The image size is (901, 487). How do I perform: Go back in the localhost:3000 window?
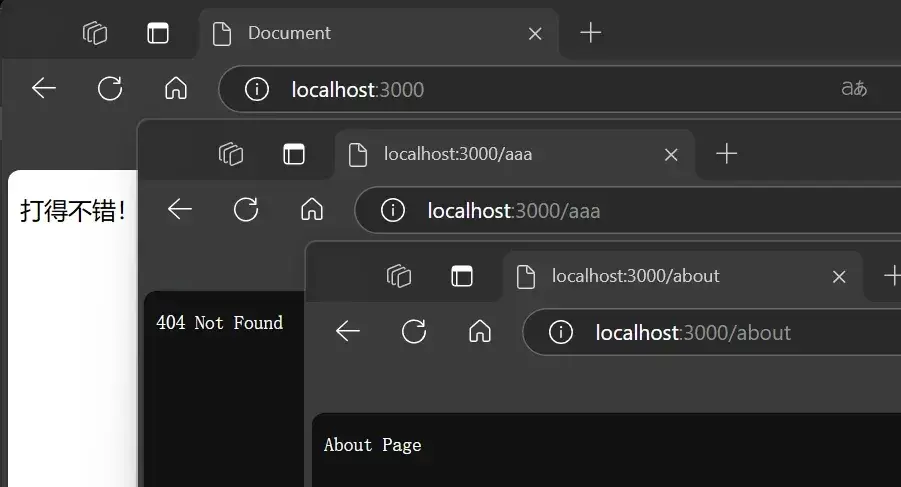coord(44,89)
